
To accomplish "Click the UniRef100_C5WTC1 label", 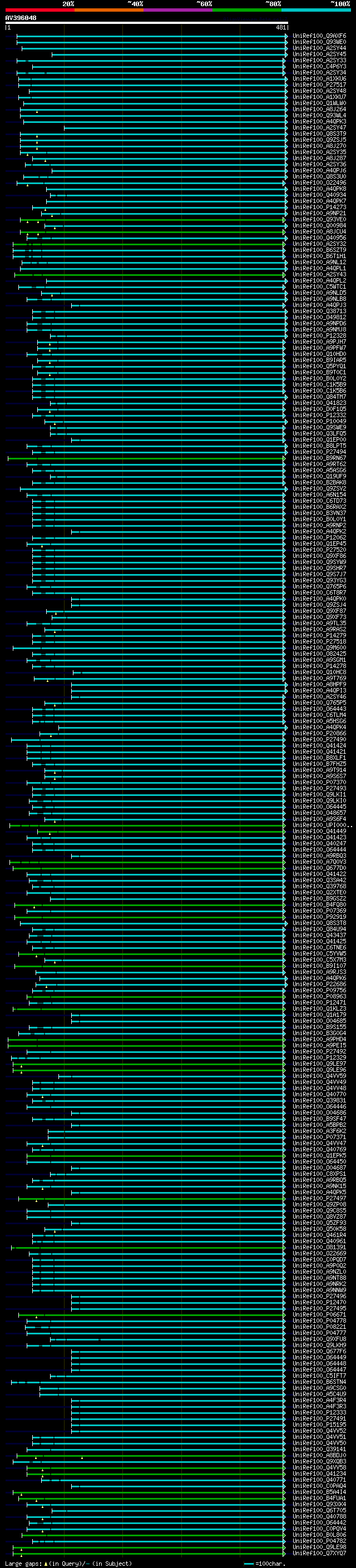I will [x=319, y=288].
